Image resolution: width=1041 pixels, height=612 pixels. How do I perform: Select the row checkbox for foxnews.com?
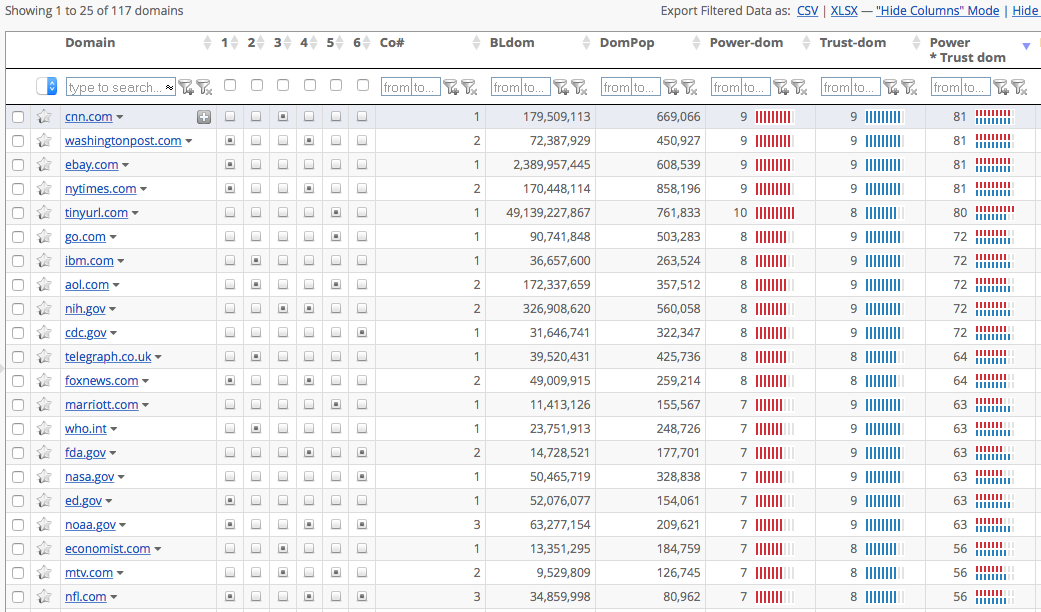tap(18, 381)
